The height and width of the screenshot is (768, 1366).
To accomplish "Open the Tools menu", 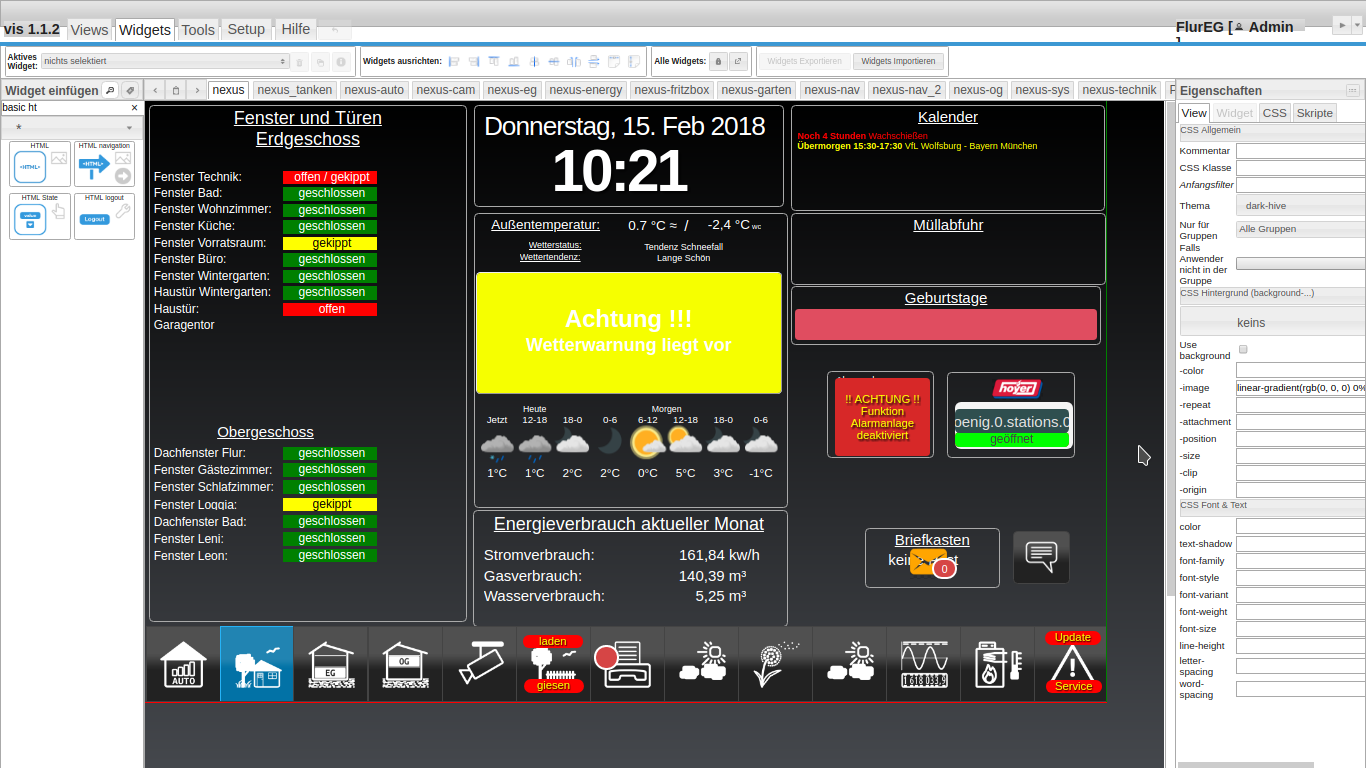I will tap(198, 30).
